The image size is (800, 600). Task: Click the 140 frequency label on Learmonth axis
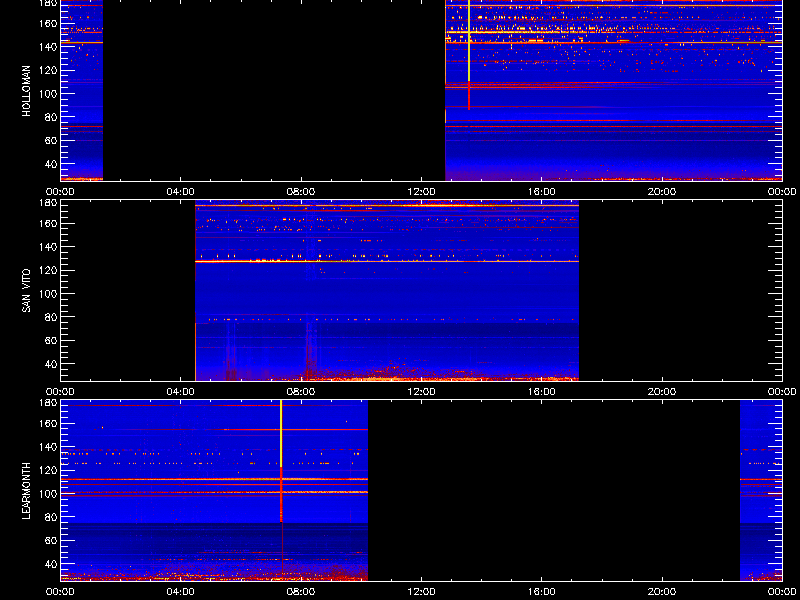(x=47, y=446)
